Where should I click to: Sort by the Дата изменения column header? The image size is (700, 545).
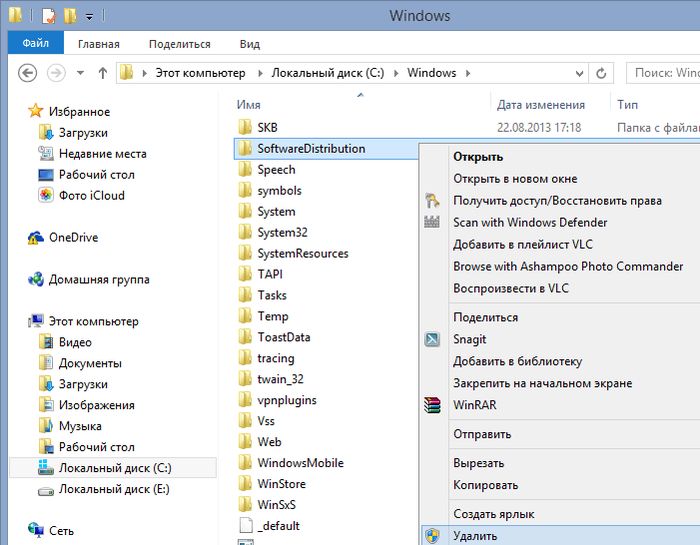pos(540,105)
